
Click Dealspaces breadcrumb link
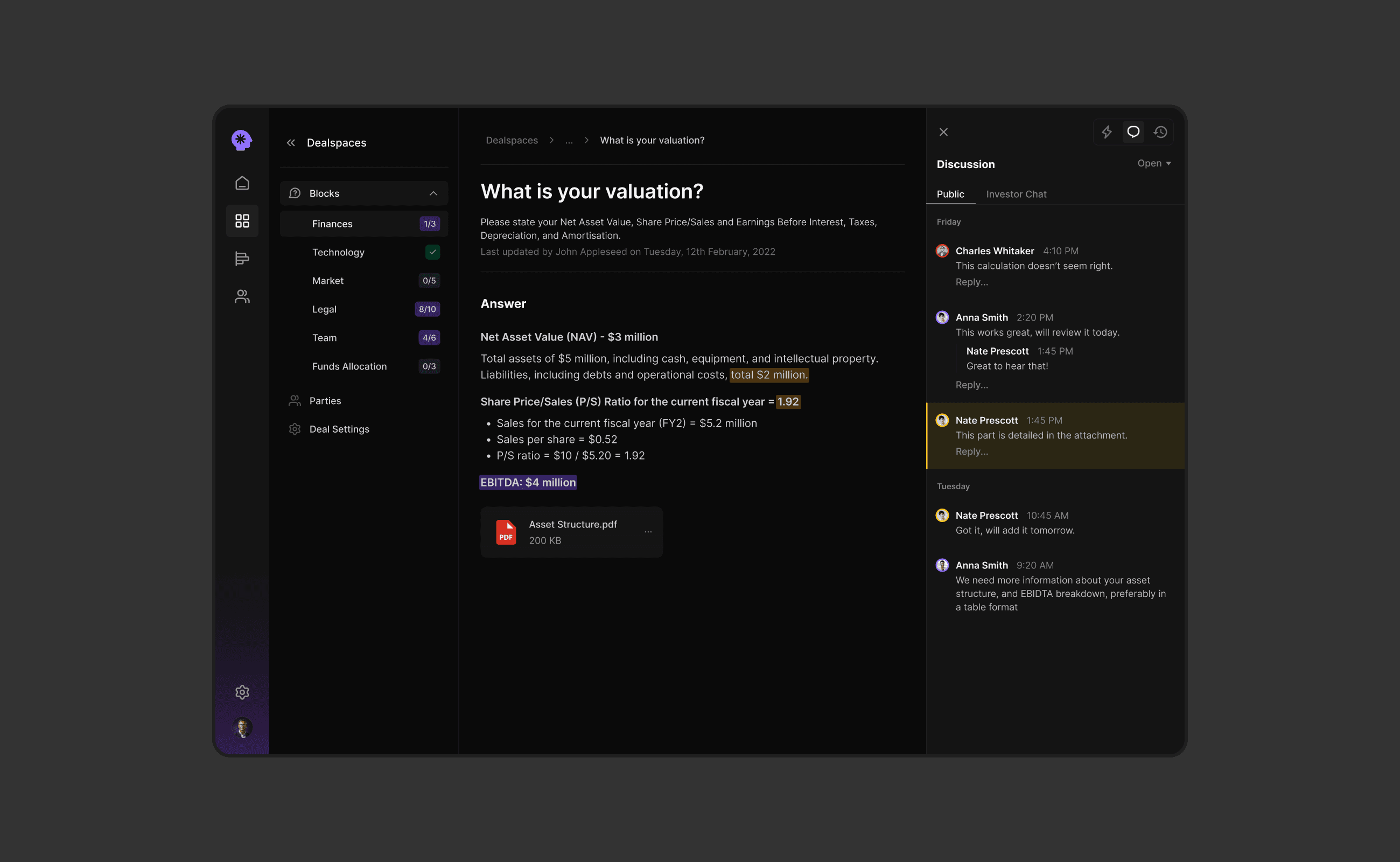click(x=511, y=140)
